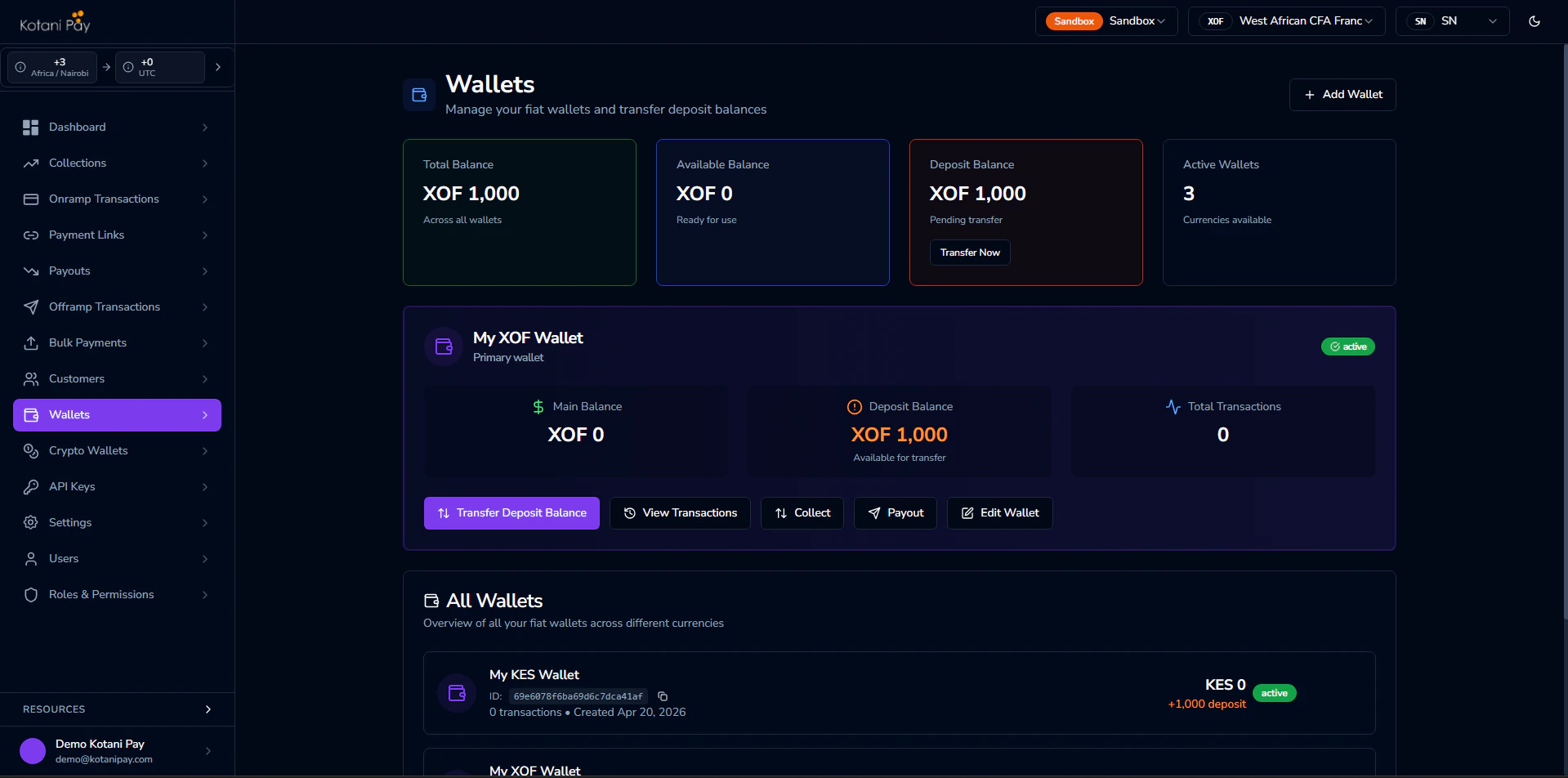Image resolution: width=1568 pixels, height=778 pixels.
Task: Open the Roles & Permissions menu item
Action: (x=101, y=594)
